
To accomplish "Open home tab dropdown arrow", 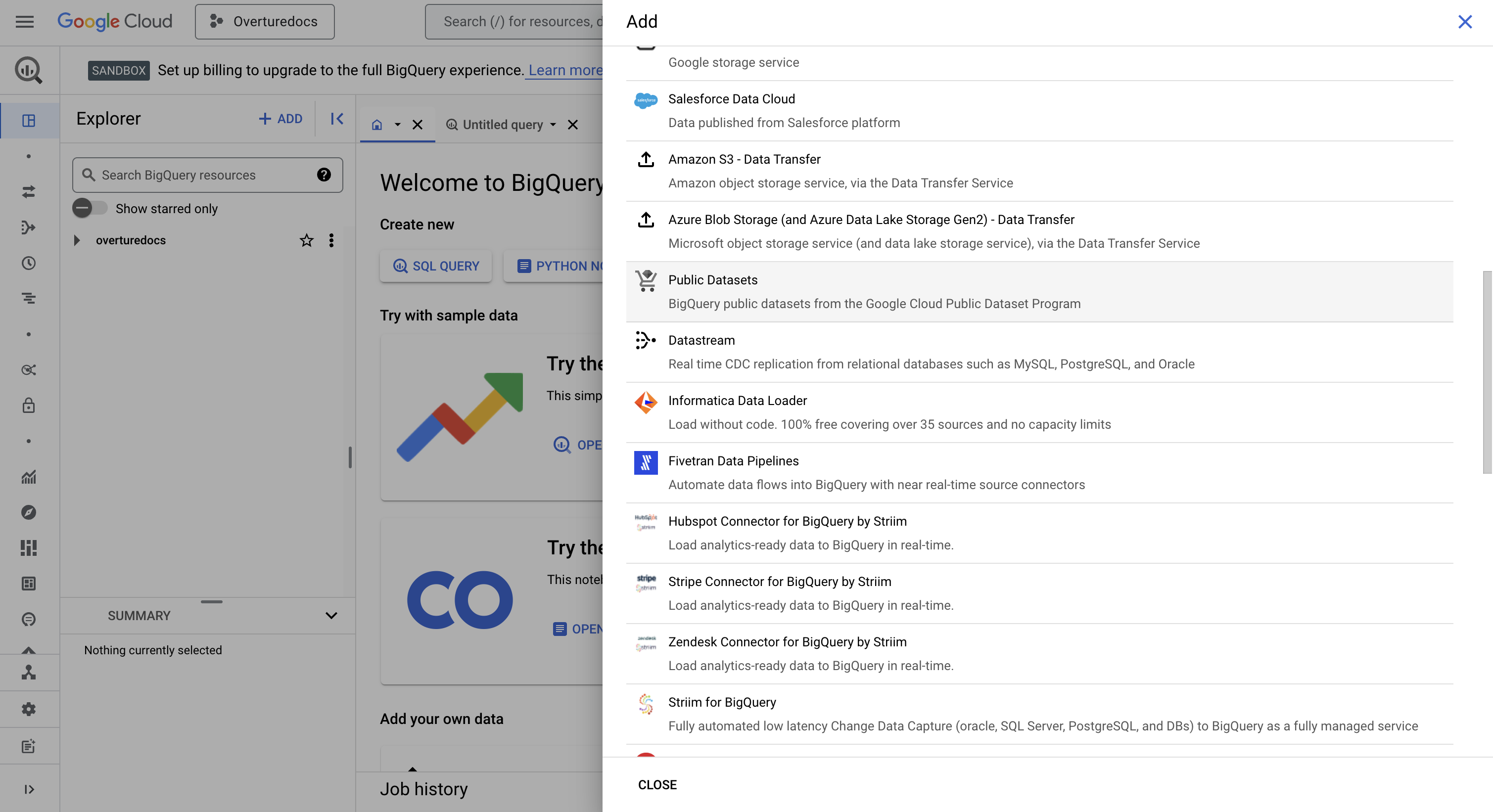I will click(x=398, y=125).
